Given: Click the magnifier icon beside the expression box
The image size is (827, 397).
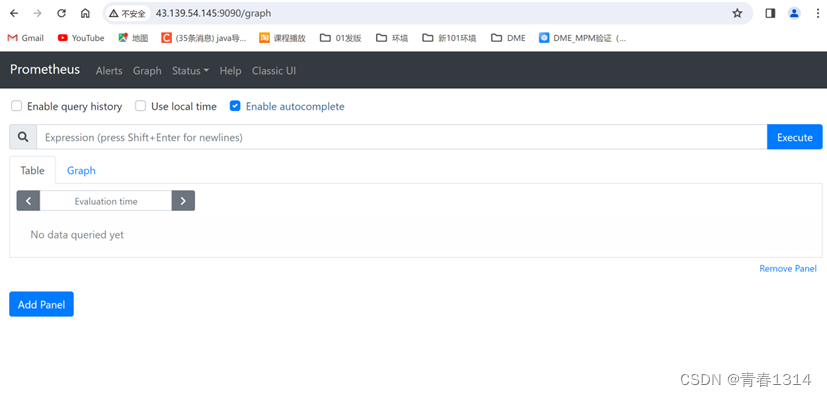Looking at the screenshot, I should pyautogui.click(x=23, y=137).
